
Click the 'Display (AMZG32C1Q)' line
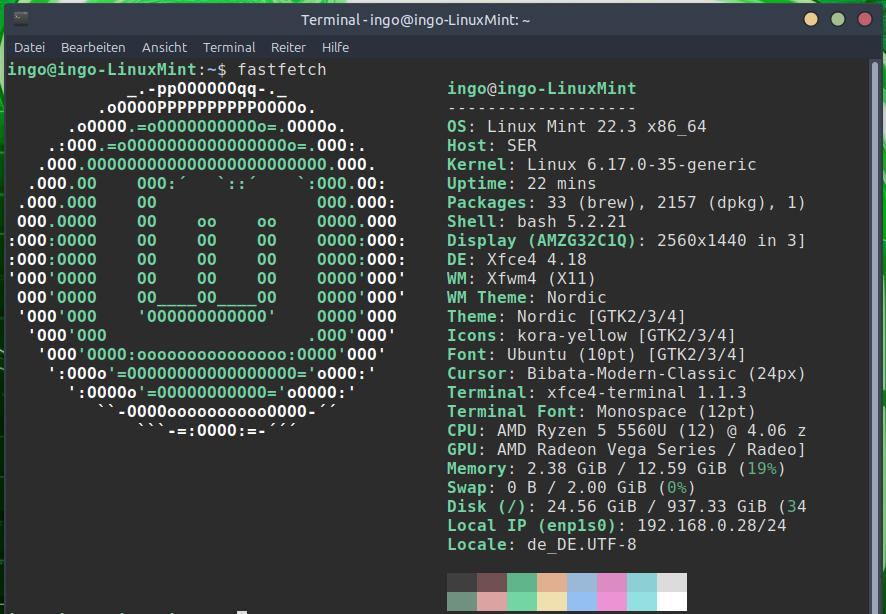[x=626, y=241]
